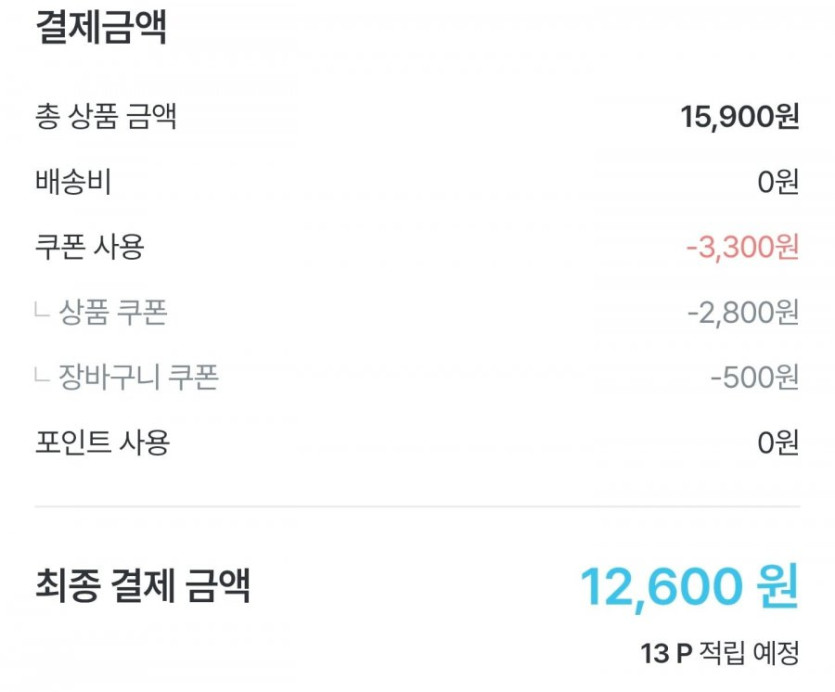The image size is (835, 692).
Task: Select the 총 상품 금액 label
Action: click(106, 118)
